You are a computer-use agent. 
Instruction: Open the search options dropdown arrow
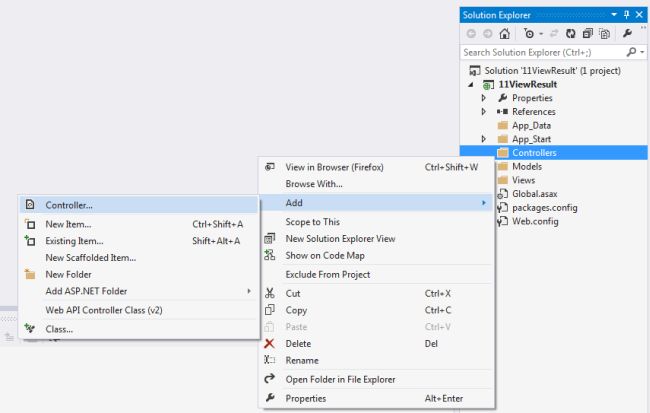pos(642,52)
